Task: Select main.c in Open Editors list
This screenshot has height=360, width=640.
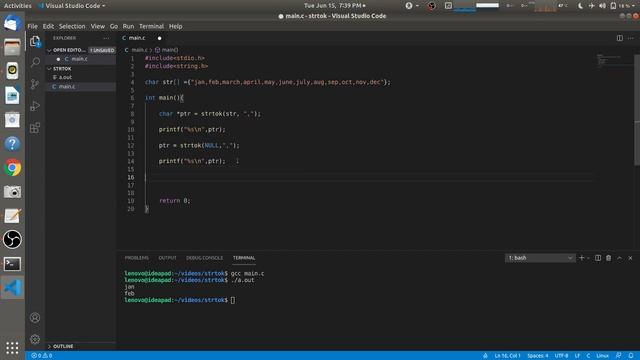Action: click(x=81, y=59)
